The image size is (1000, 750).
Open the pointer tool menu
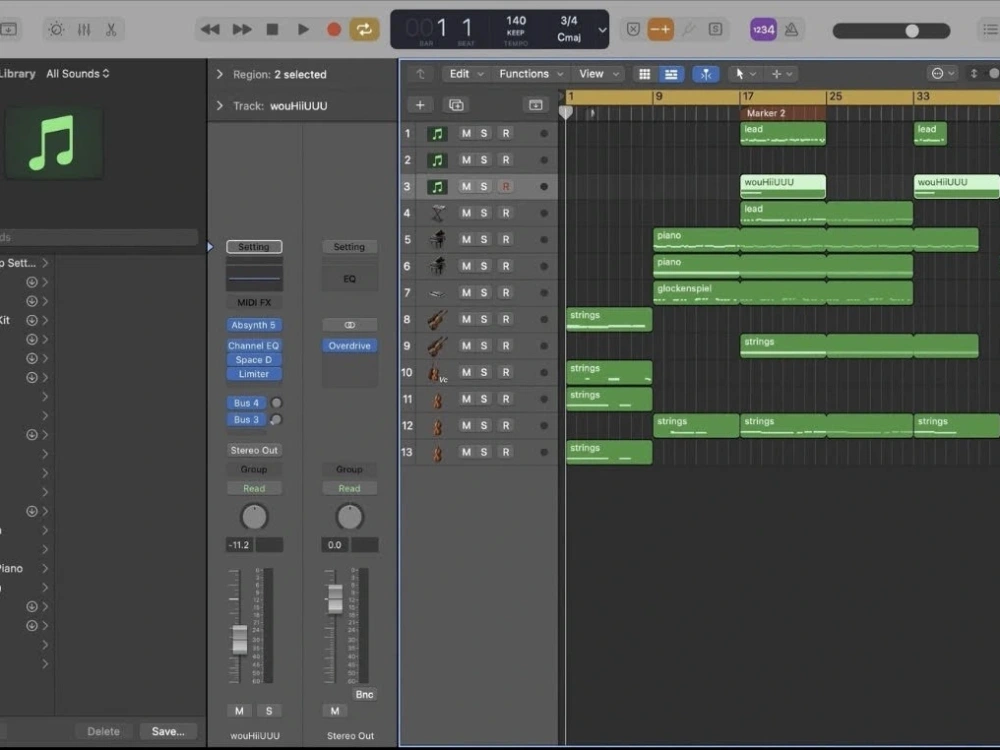click(745, 74)
